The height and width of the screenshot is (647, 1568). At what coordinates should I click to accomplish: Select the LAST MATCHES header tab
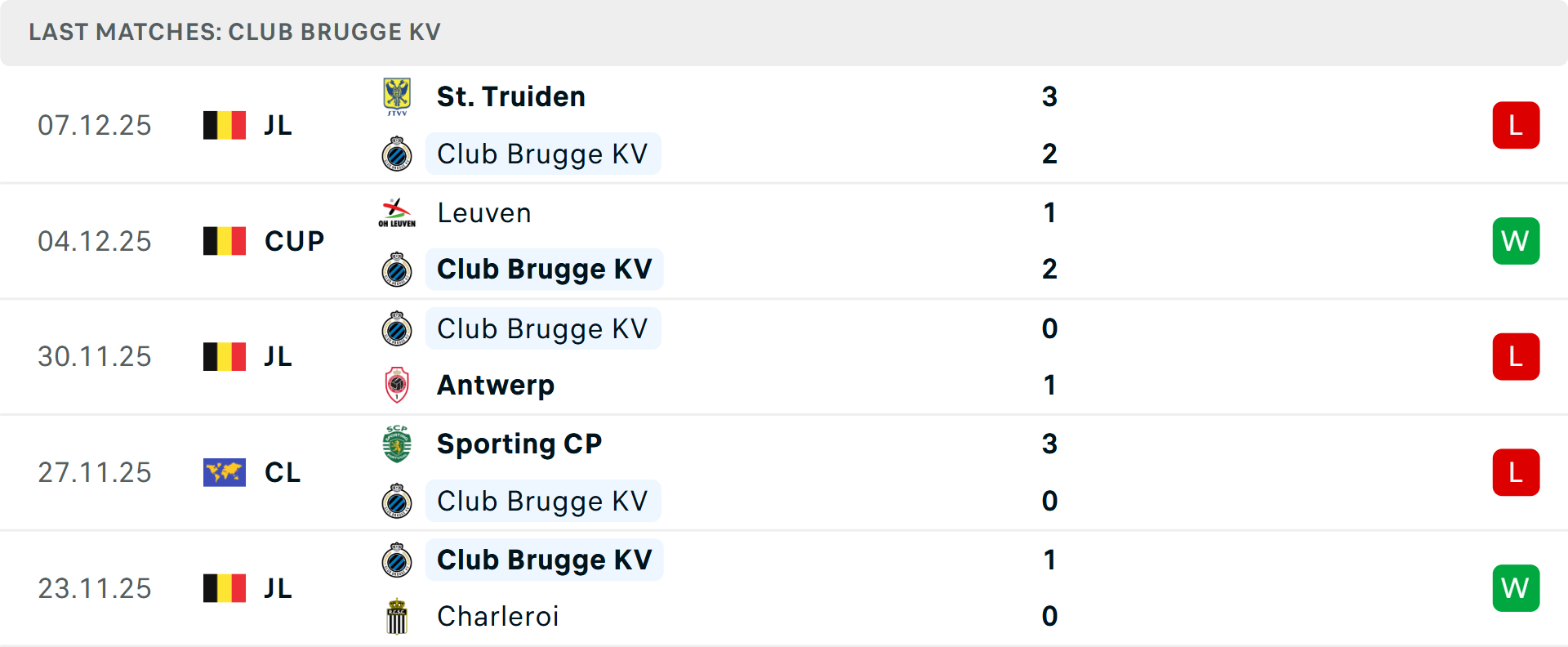(x=234, y=32)
